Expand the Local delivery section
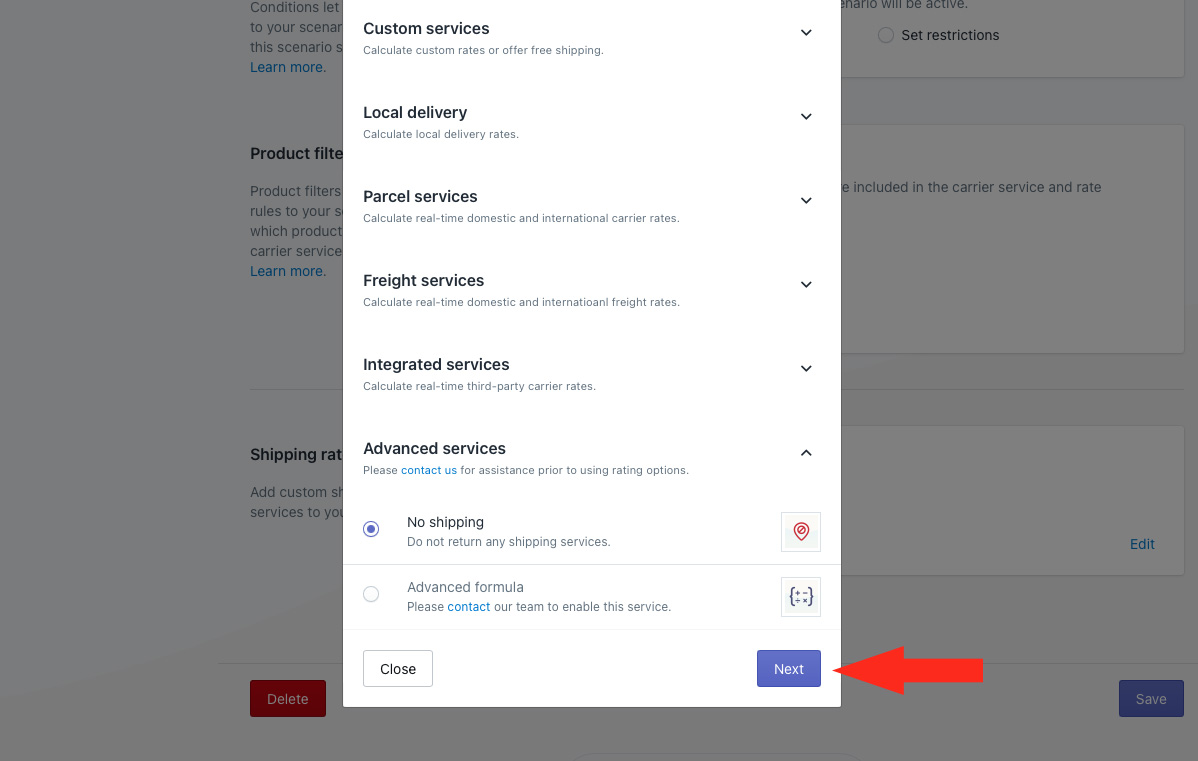Image resolution: width=1198 pixels, height=761 pixels. [x=806, y=116]
